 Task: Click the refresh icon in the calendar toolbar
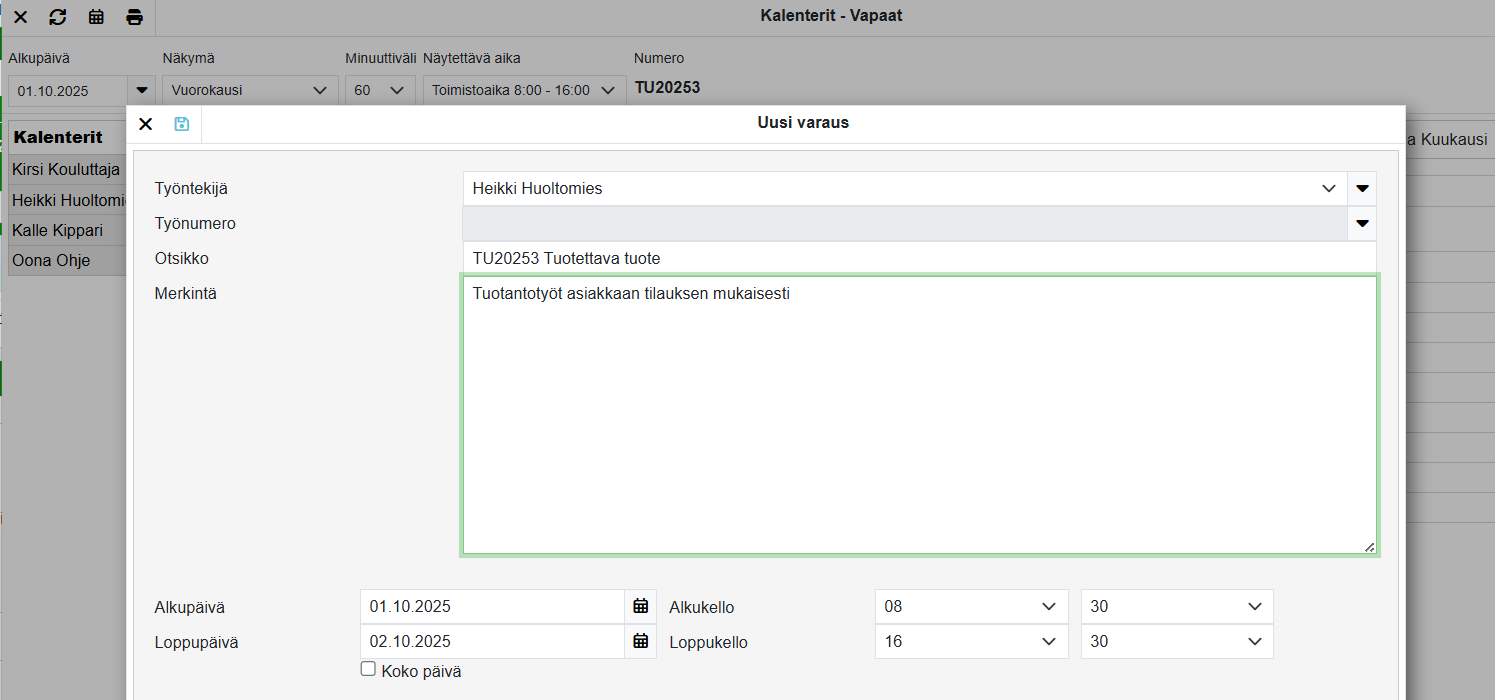coord(58,17)
